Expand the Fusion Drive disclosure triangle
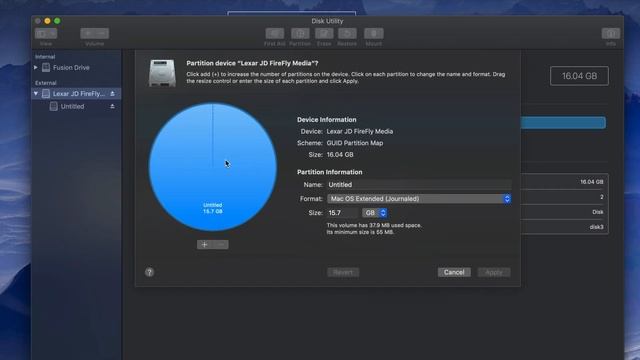This screenshot has height=360, width=640. tap(36, 67)
